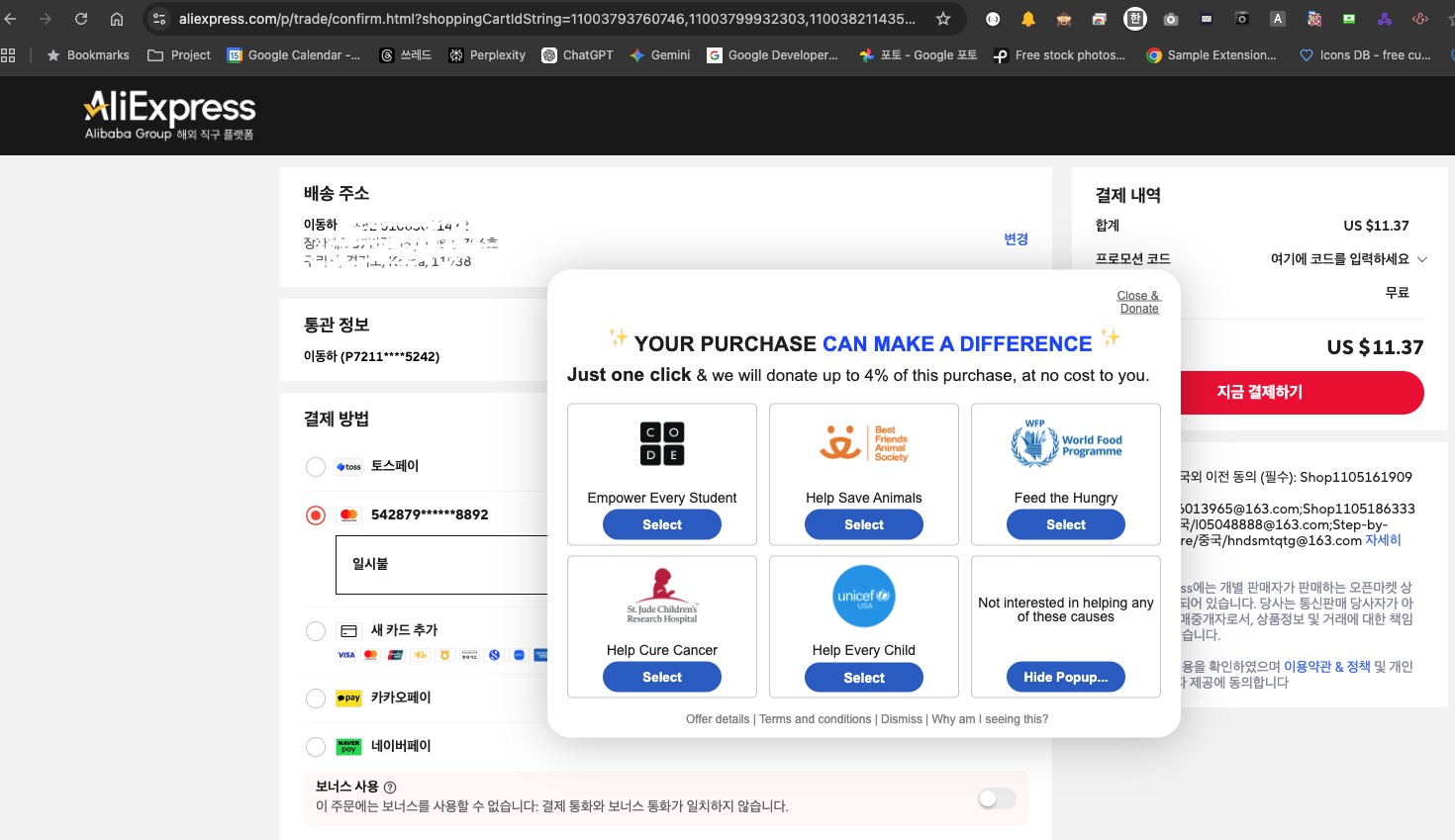
Task: Open the ChatGPT bookmark
Action: (578, 55)
